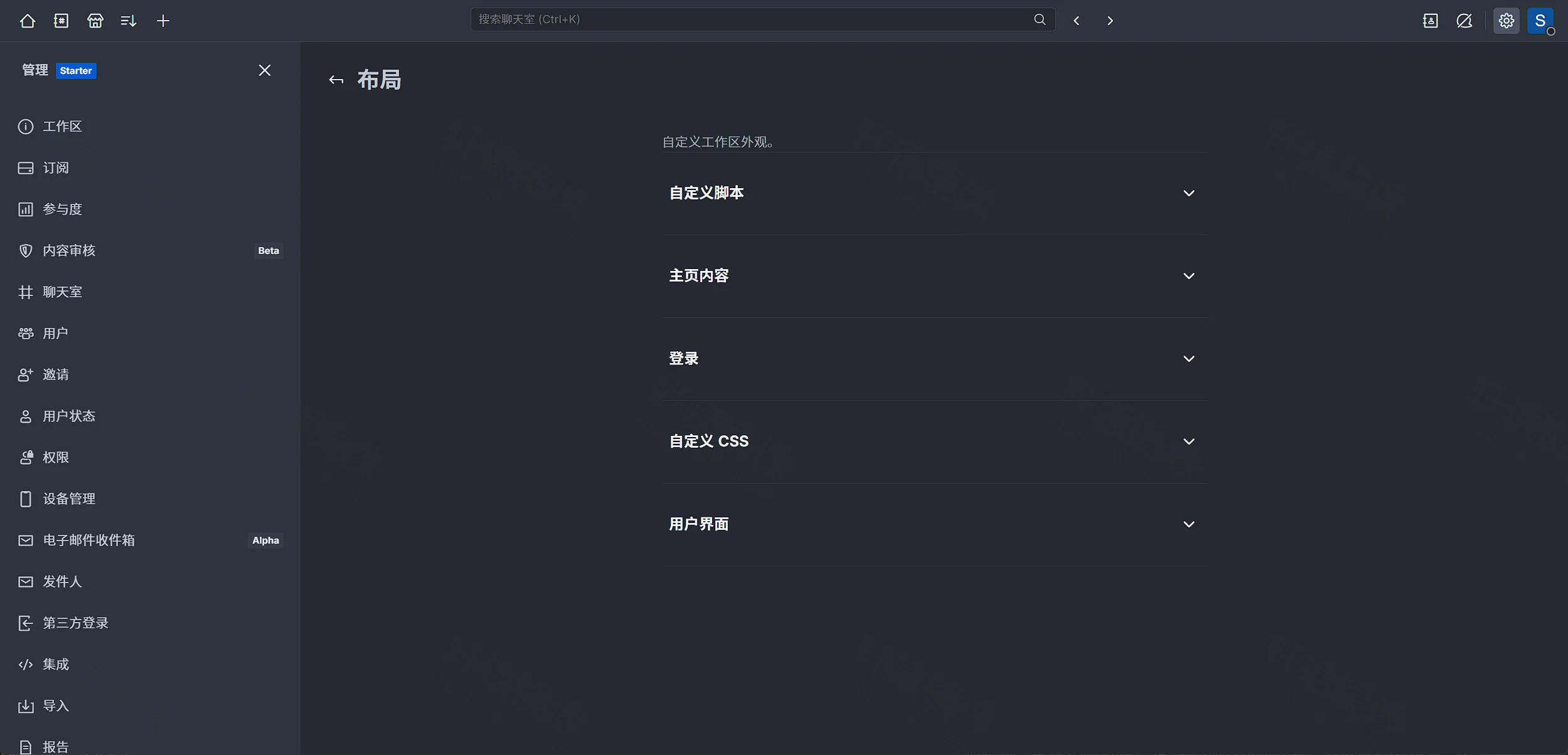This screenshot has width=1568, height=755.
Task: Navigate forward with right chevron
Action: click(1110, 21)
